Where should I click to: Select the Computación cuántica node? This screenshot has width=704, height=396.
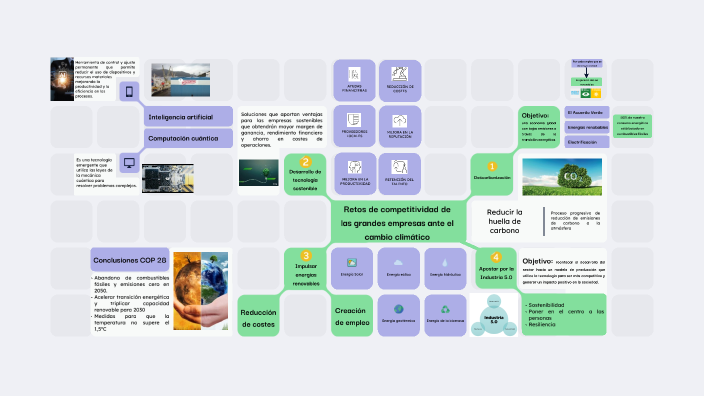188,138
